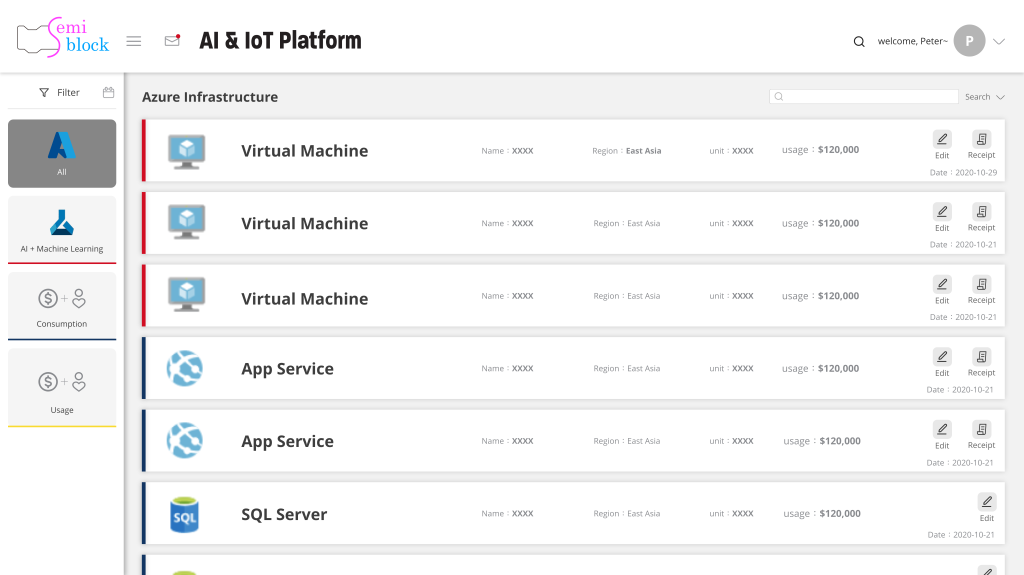Select the All Azure category tab
This screenshot has width=1024, height=575.
tap(62, 154)
